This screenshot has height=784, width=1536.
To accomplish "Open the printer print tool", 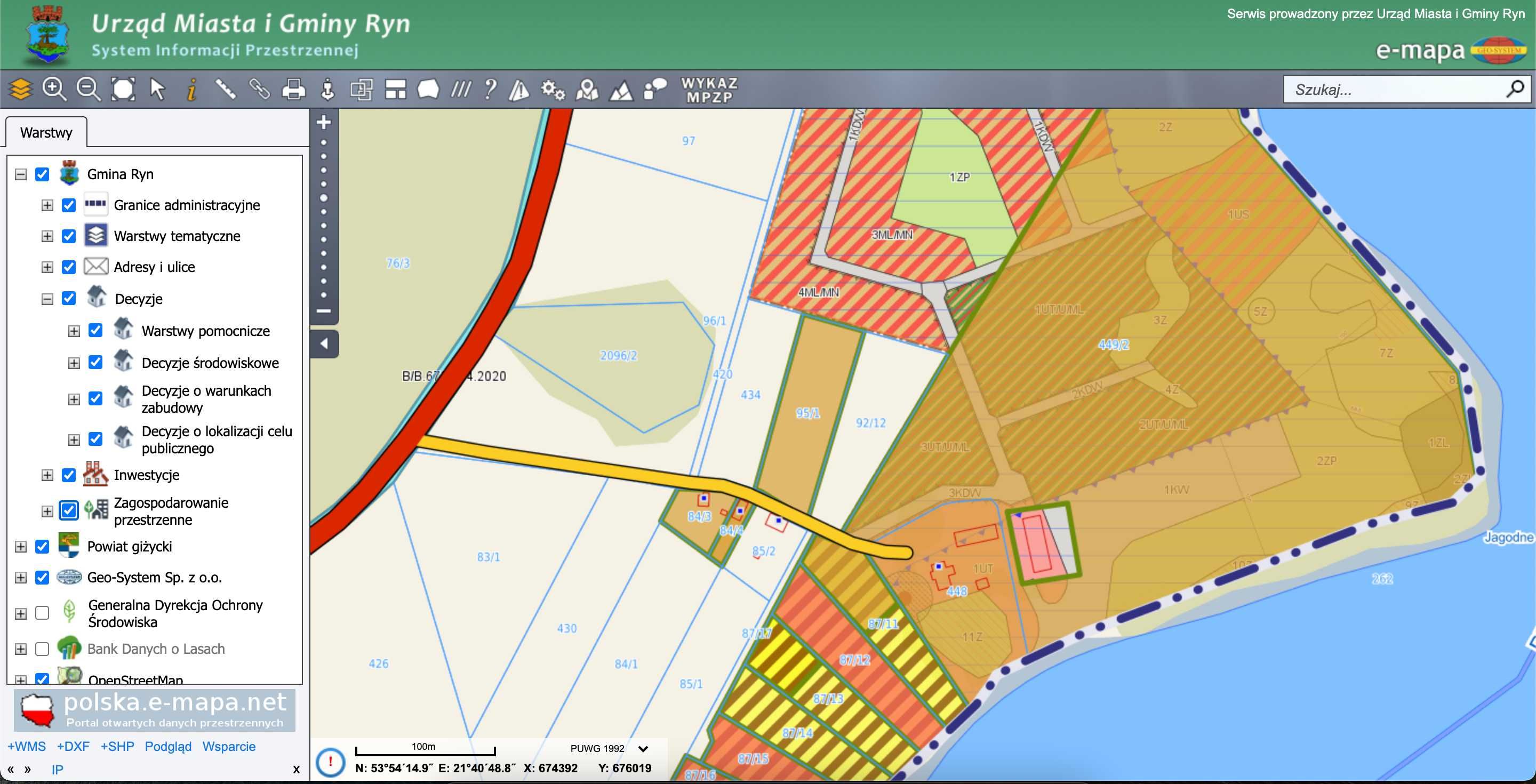I will 293,90.
